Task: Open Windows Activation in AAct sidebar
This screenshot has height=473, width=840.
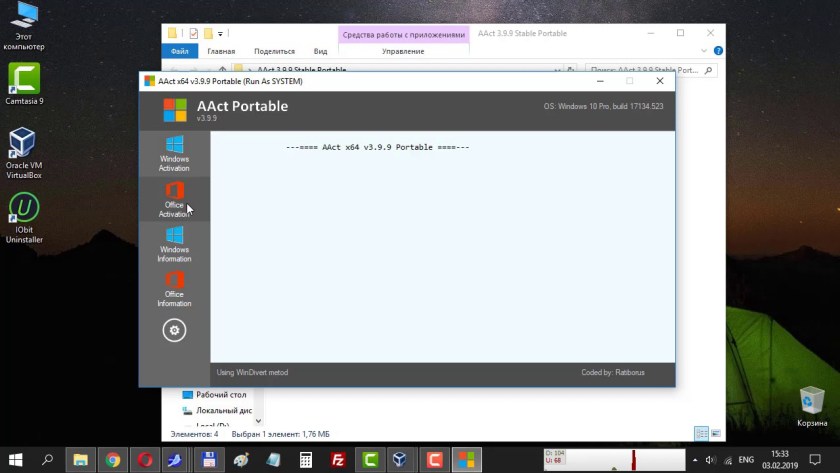Action: click(174, 154)
